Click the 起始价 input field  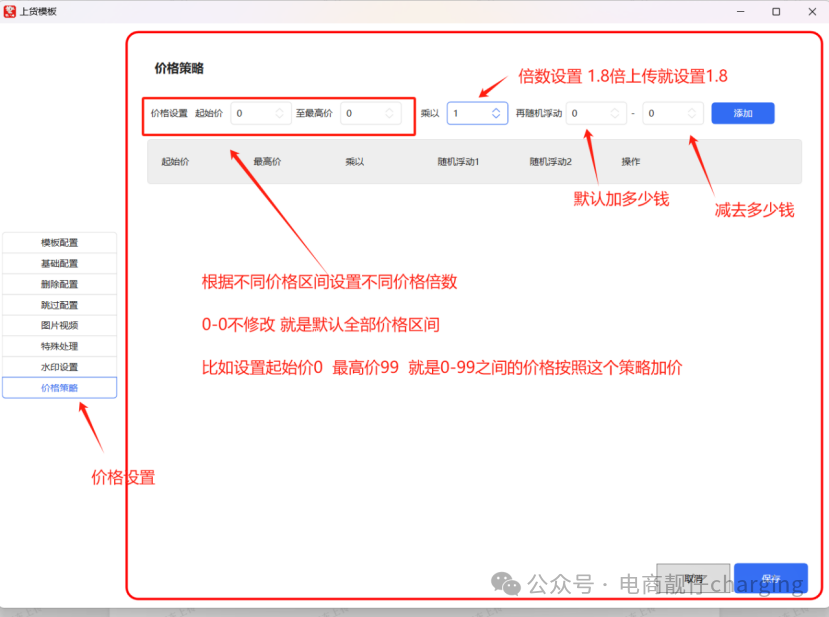tap(256, 113)
